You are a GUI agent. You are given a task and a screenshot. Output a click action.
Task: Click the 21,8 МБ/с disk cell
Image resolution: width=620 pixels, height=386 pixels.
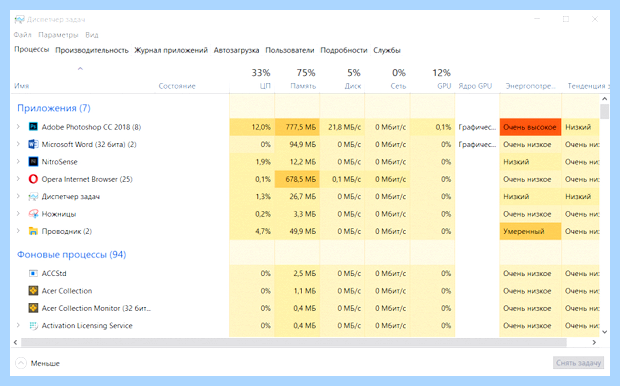(x=342, y=127)
